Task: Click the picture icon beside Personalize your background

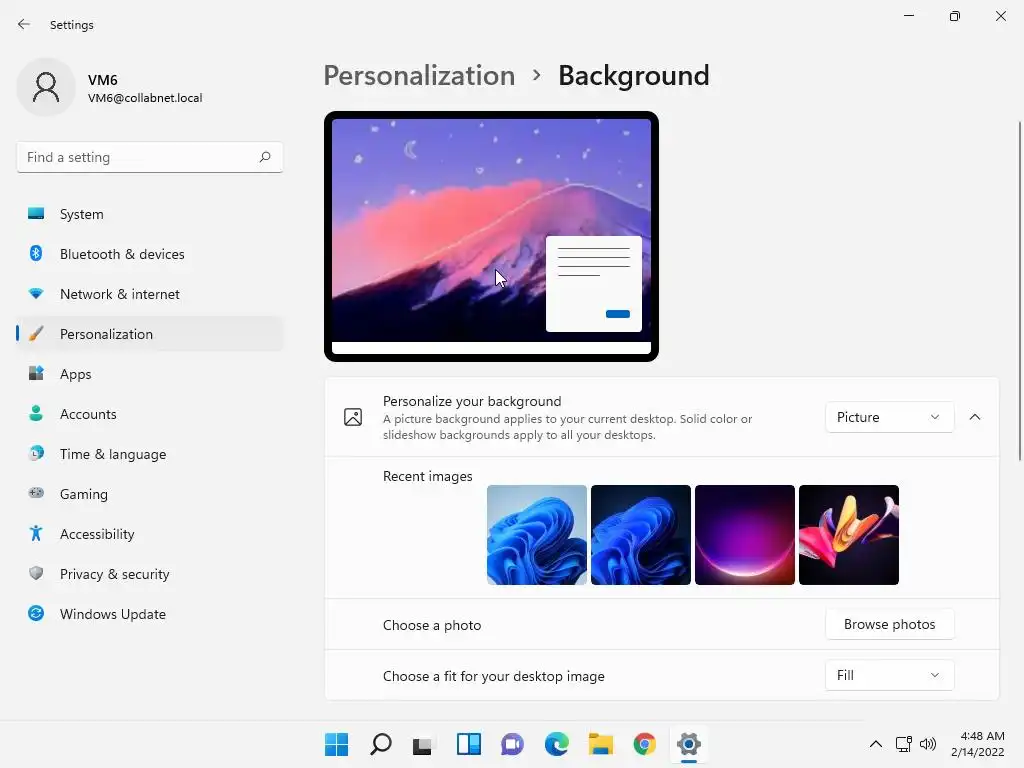Action: (353, 417)
